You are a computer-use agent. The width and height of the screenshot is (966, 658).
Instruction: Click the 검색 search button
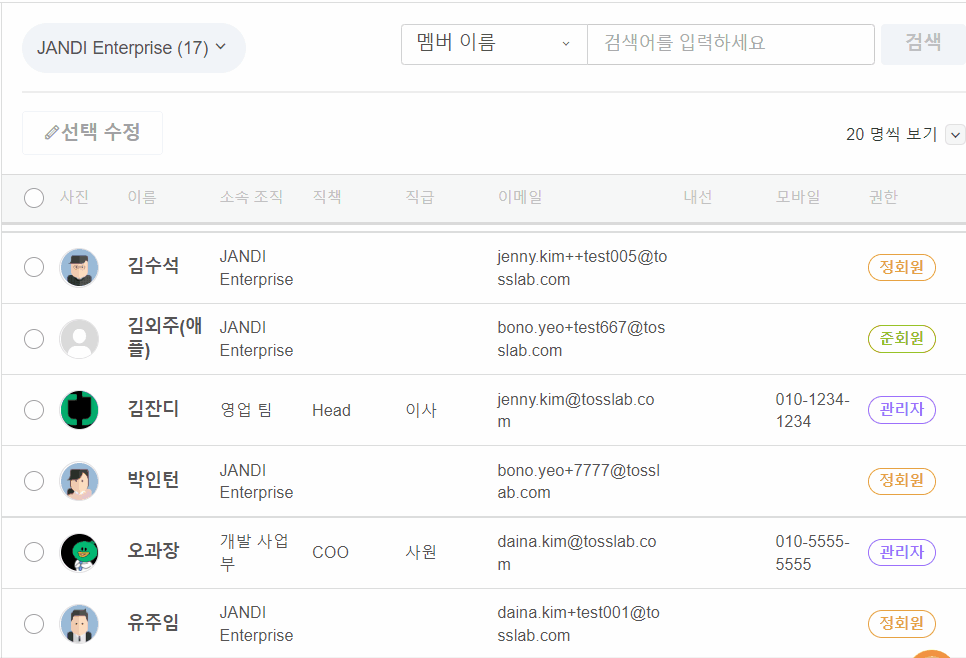[x=922, y=43]
